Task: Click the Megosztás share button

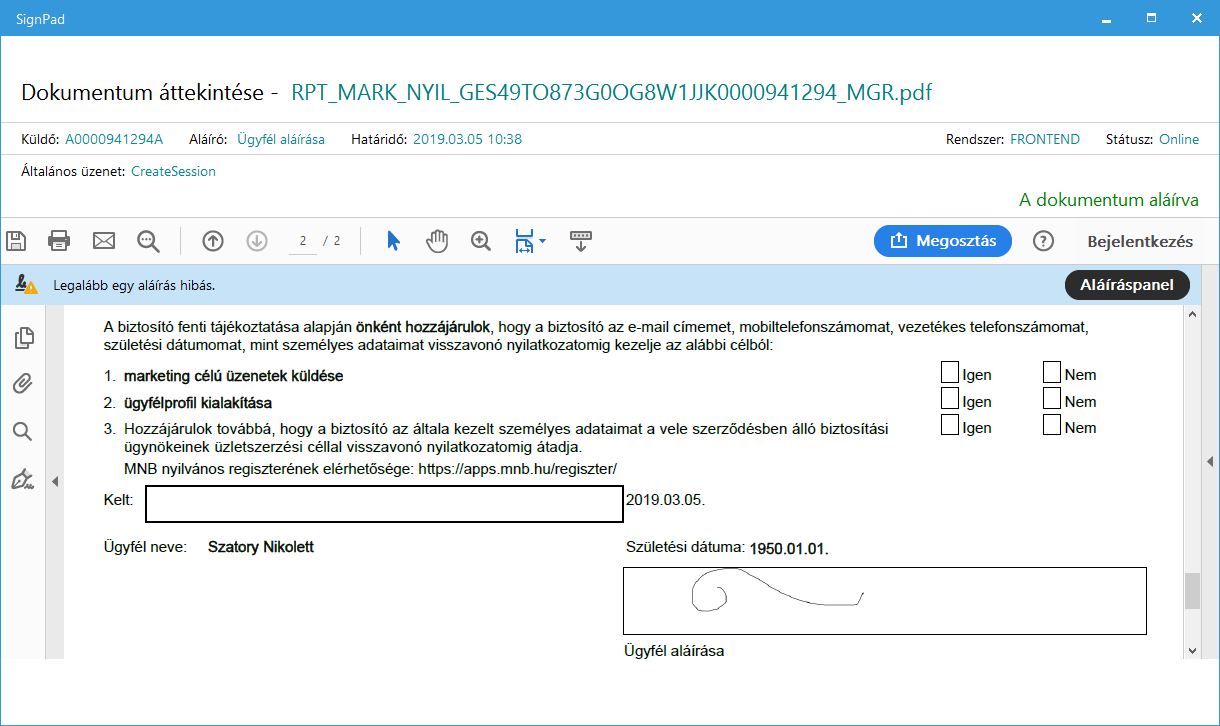Action: [942, 240]
